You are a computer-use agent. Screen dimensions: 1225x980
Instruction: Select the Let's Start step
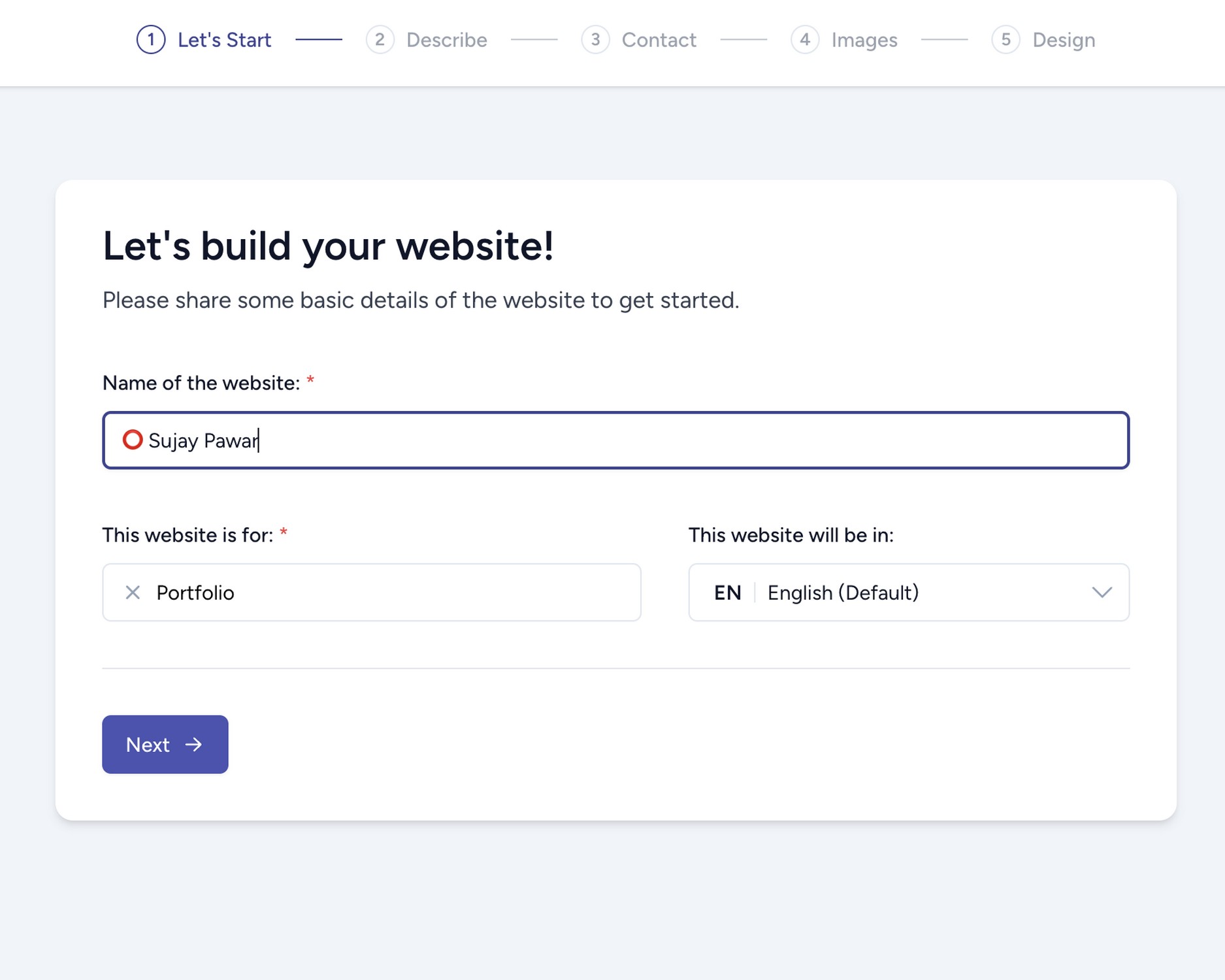tap(224, 40)
